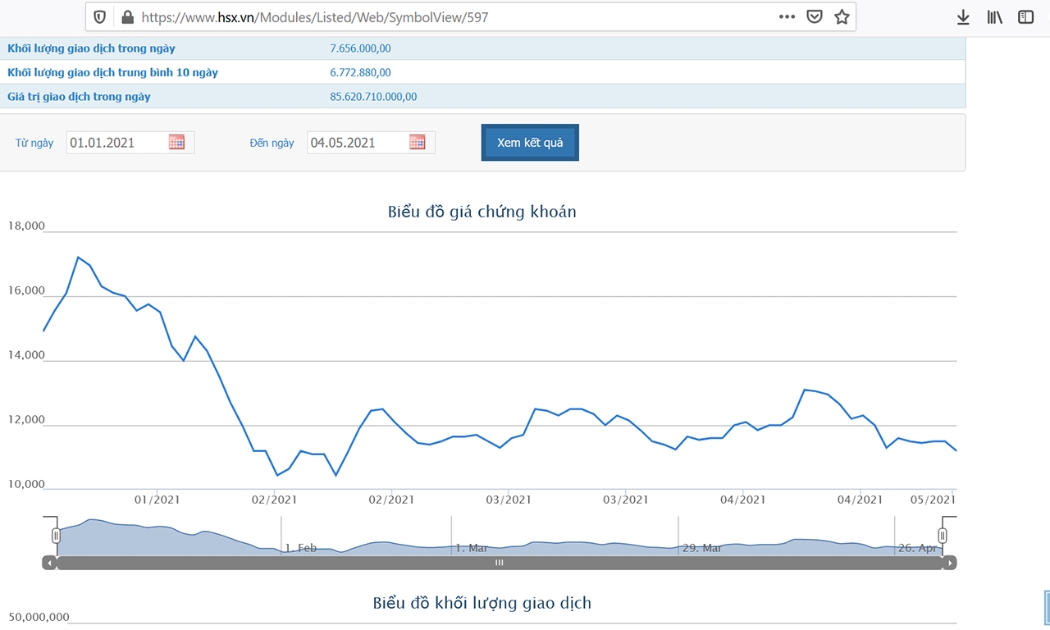Screen dimensions: 1050x630
Task: Click the chart scrollbar center grip
Action: [499, 563]
